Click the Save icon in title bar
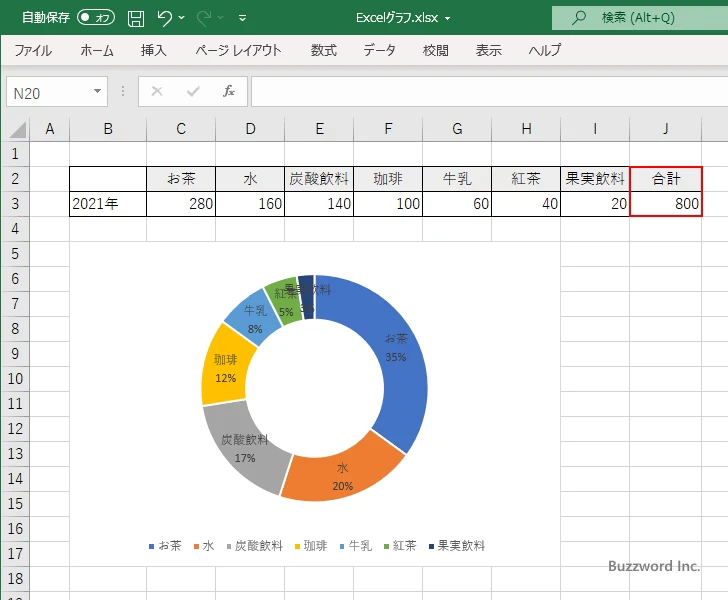Viewport: 728px width, 600px height. coord(136,18)
